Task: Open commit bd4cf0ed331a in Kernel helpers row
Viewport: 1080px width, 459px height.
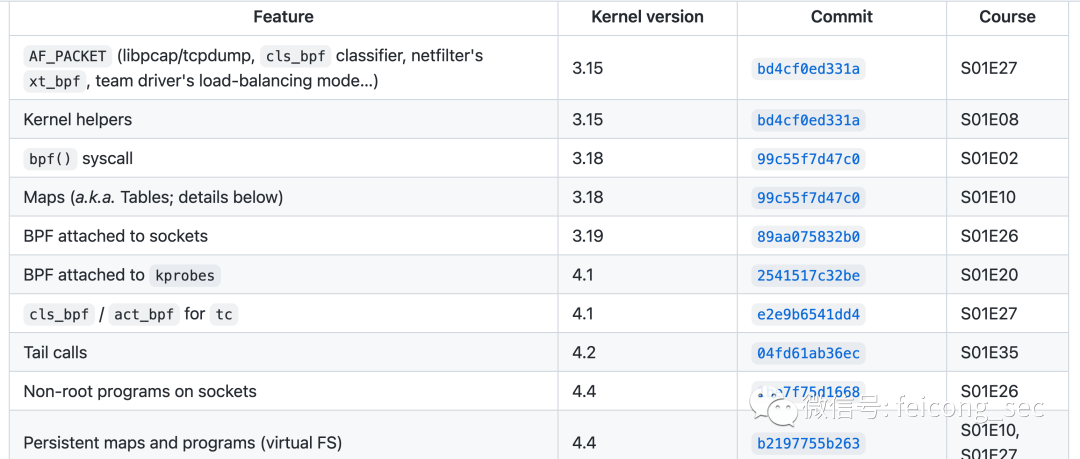Action: coord(808,120)
